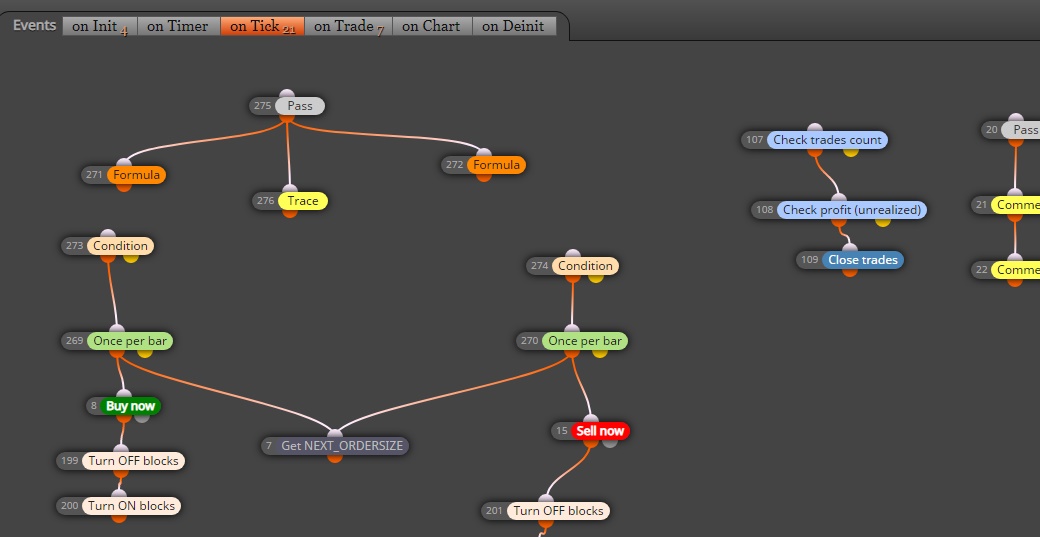The height and width of the screenshot is (537, 1040).
Task: Select Turn OFF blocks 201
Action: 558,510
